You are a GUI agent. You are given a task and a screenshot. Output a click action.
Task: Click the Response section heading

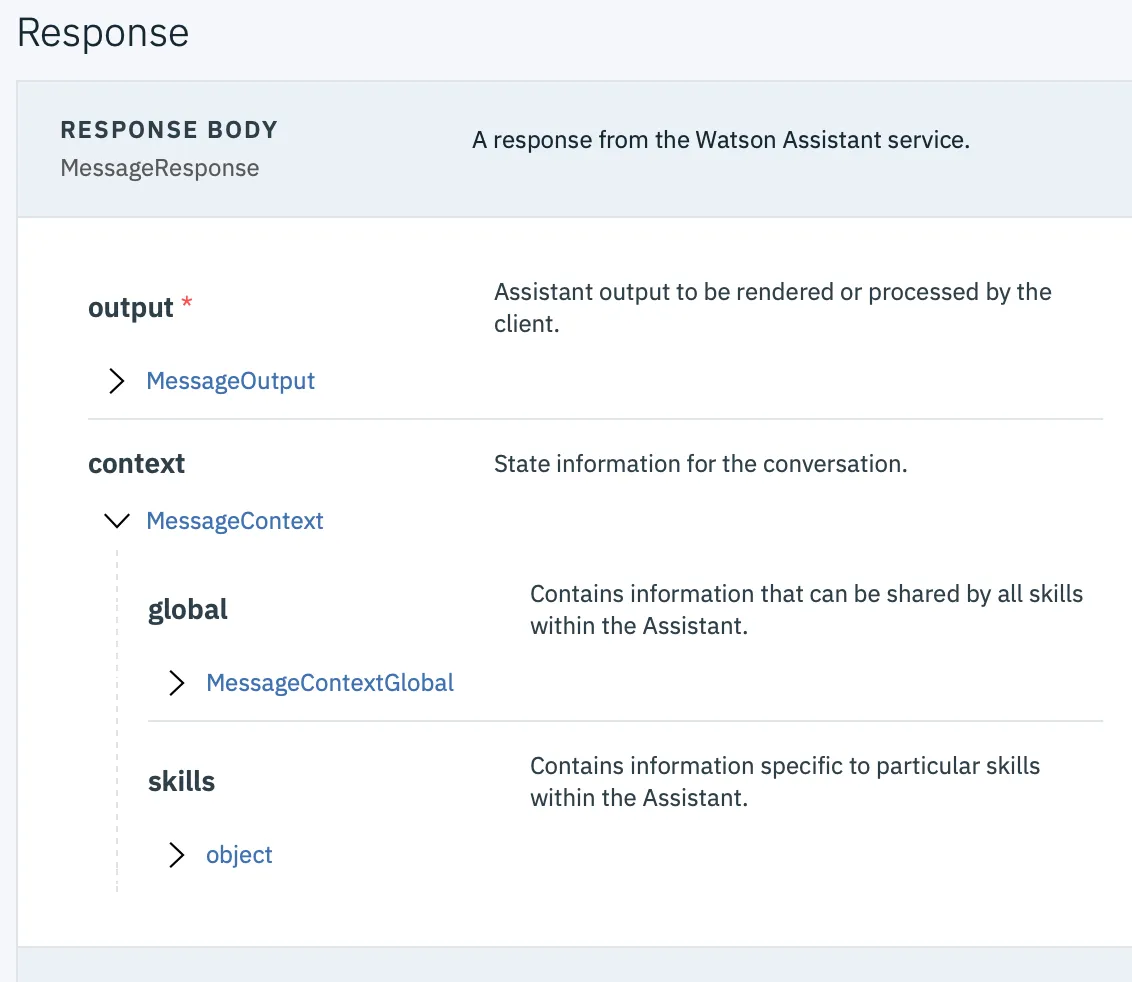pos(103,33)
